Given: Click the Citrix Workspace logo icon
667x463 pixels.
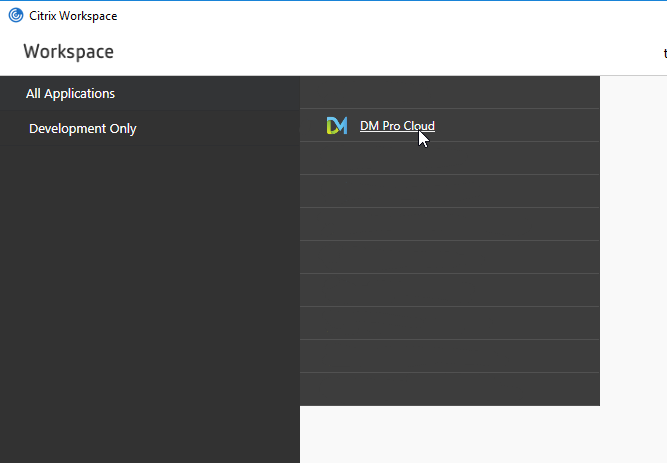Looking at the screenshot, I should [16, 15].
